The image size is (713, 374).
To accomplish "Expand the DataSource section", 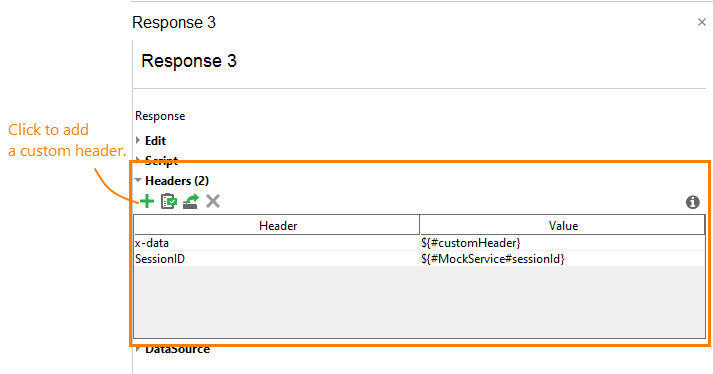I will pos(177,349).
